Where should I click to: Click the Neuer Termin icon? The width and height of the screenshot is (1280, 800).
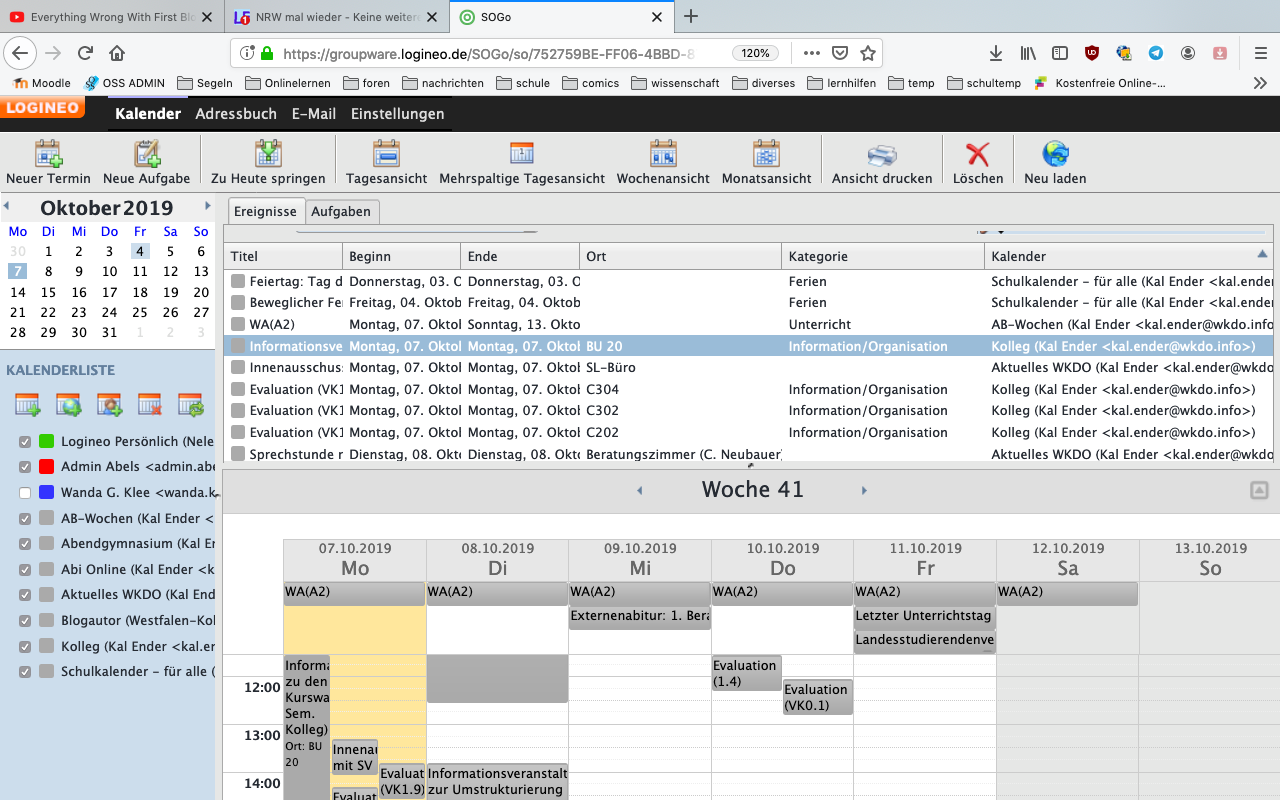[x=48, y=154]
